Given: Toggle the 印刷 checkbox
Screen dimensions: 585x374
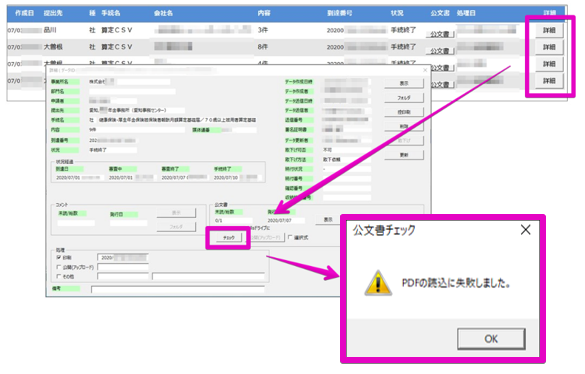Looking at the screenshot, I should pyautogui.click(x=59, y=258).
